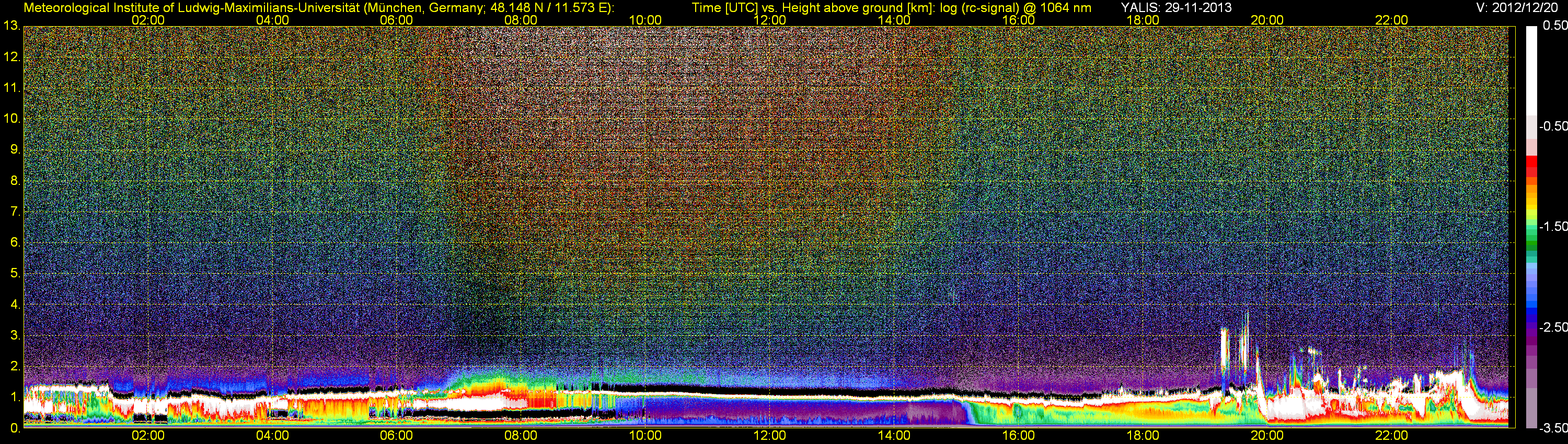Pick the 3 km height axis label
1568x444 pixels.
click(x=15, y=335)
